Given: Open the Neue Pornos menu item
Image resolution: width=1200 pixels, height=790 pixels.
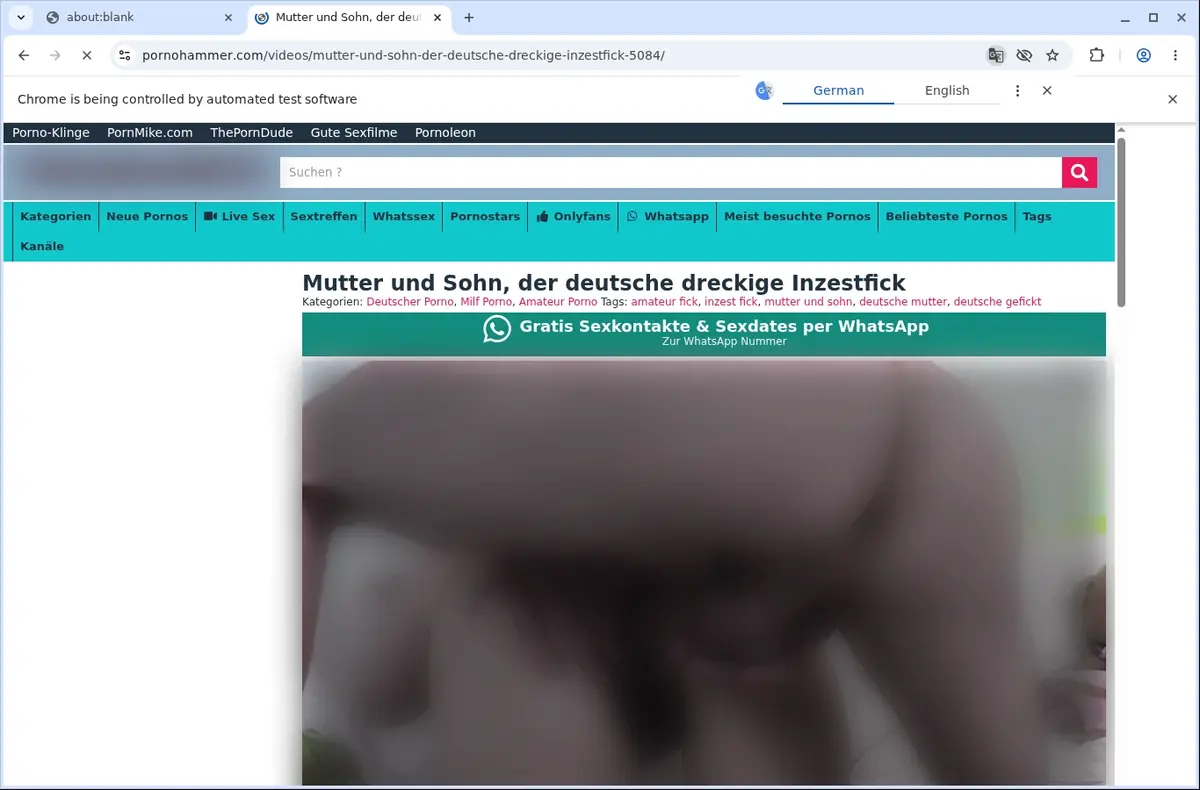Looking at the screenshot, I should coord(147,216).
